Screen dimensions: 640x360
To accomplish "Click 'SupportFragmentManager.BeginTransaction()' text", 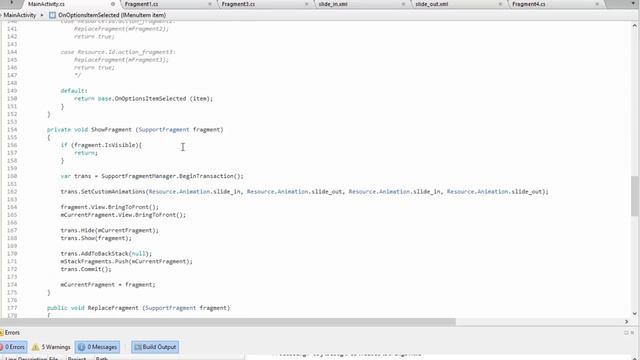I will (170, 176).
